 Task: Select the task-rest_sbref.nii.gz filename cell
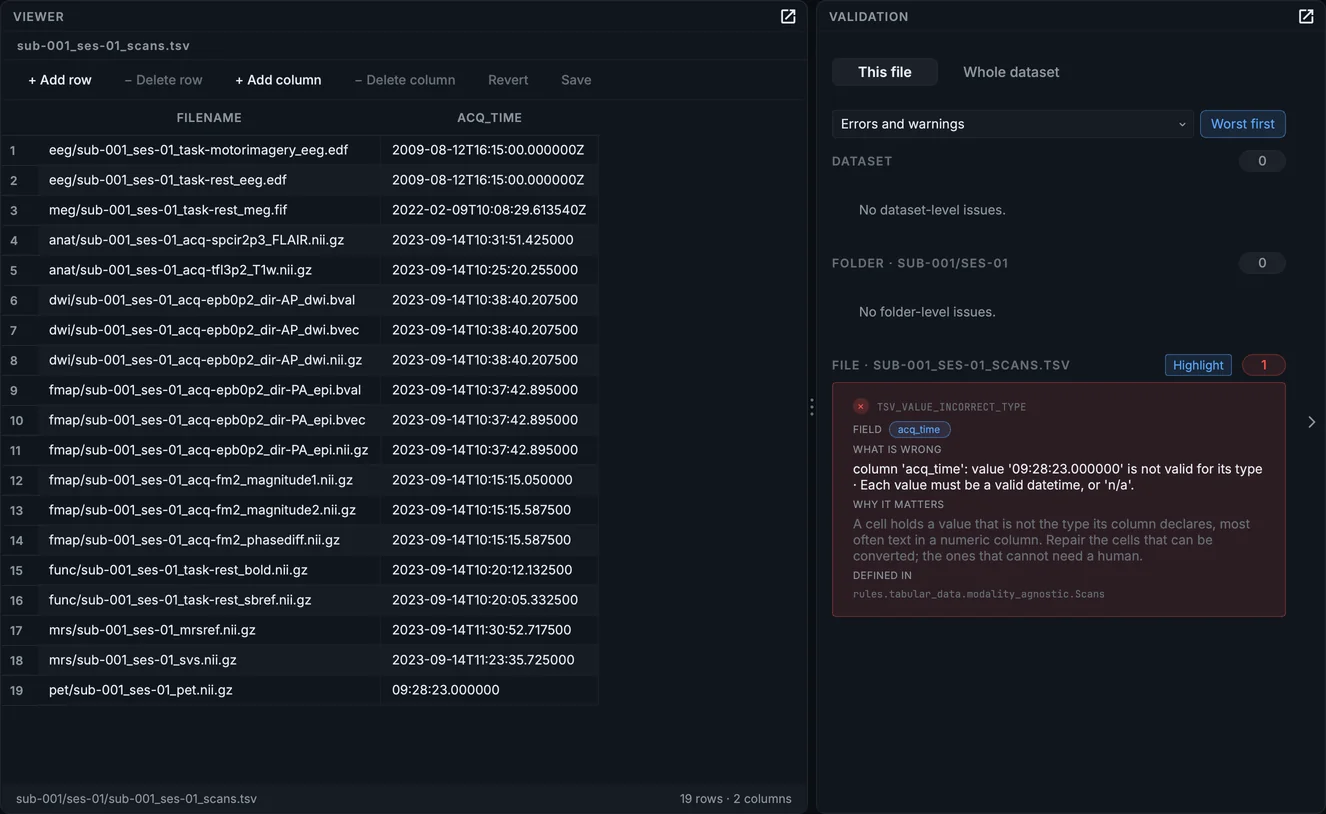coord(209,600)
